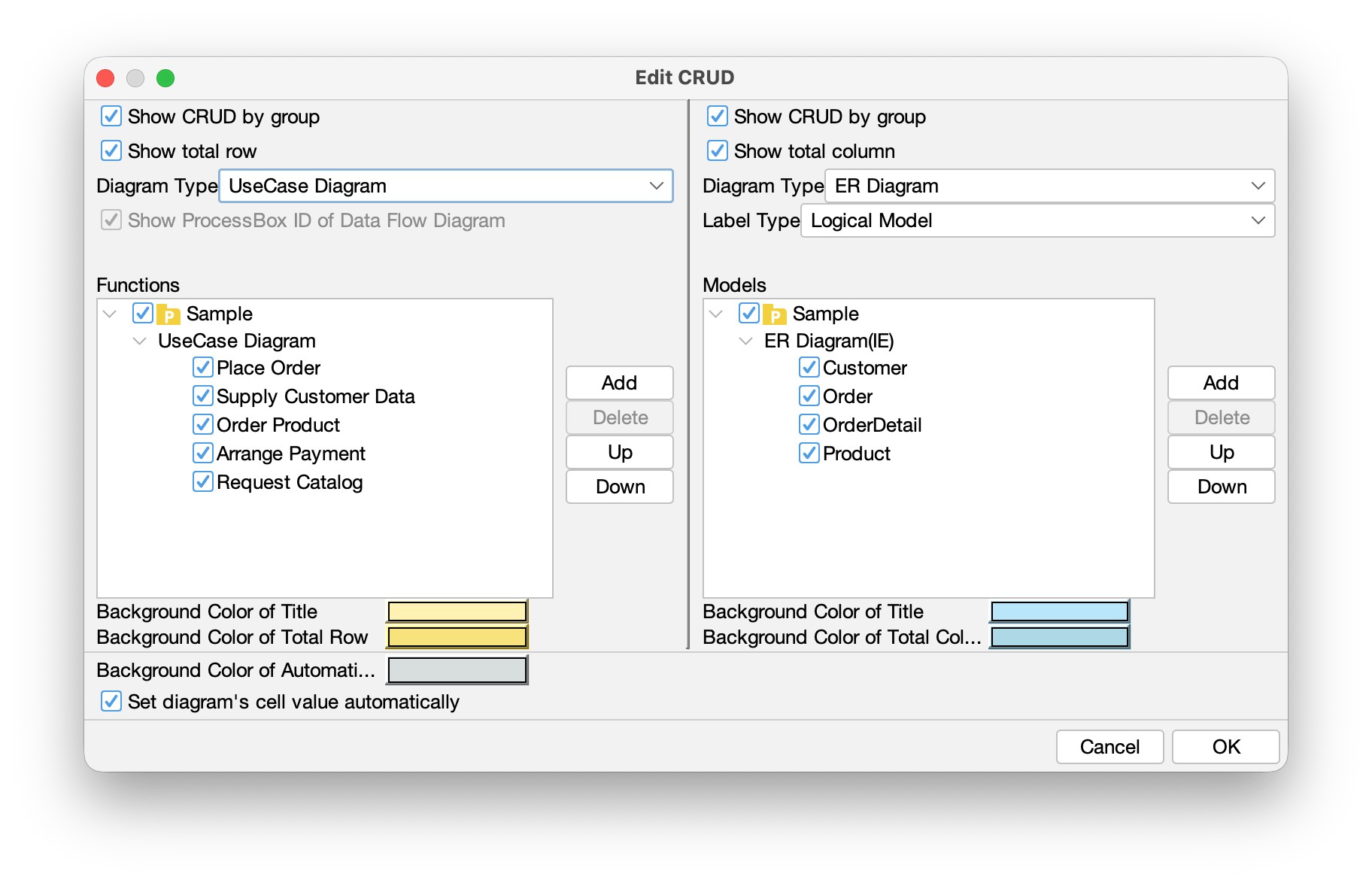This screenshot has height=883, width=1372.
Task: Click the Sample project icon in Functions tree
Action: 167,314
